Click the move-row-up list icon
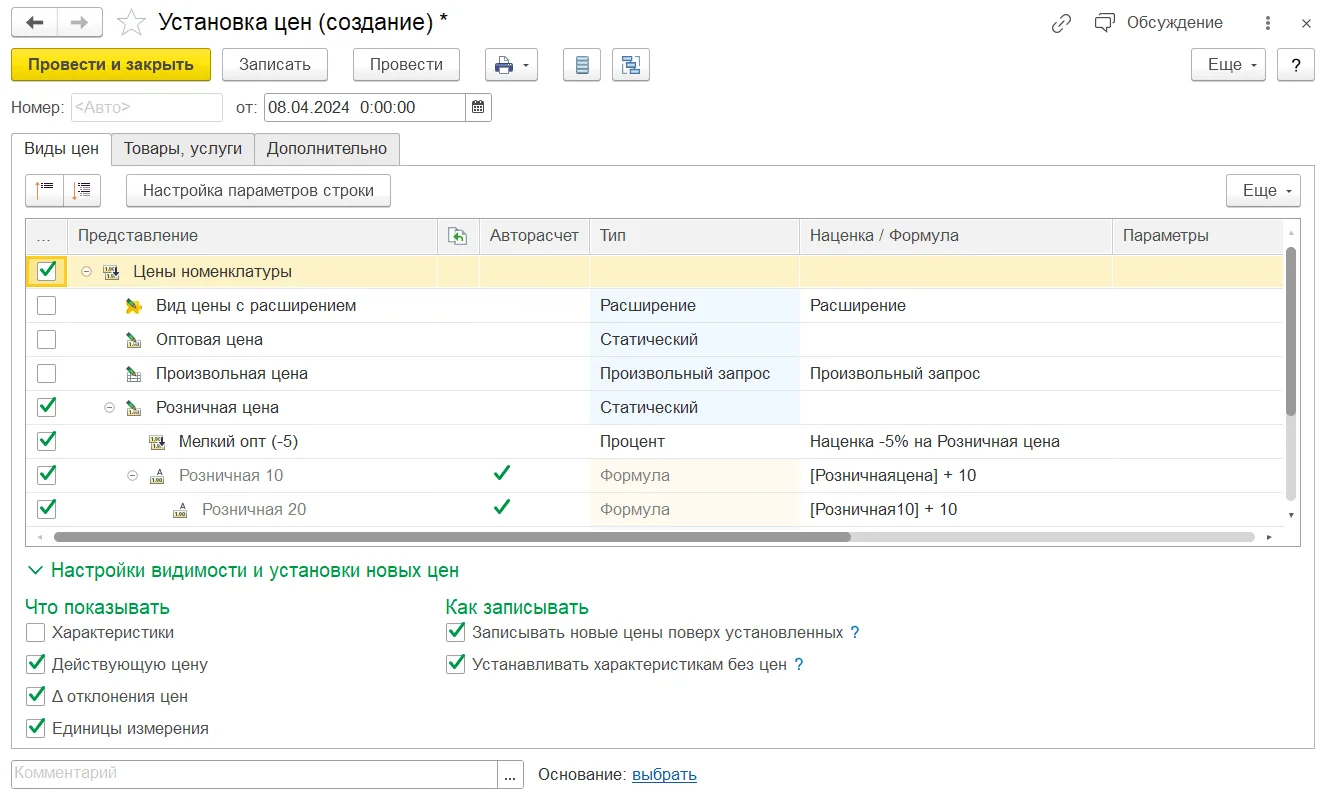Screen dimensions: 1330x804 [x=44, y=190]
